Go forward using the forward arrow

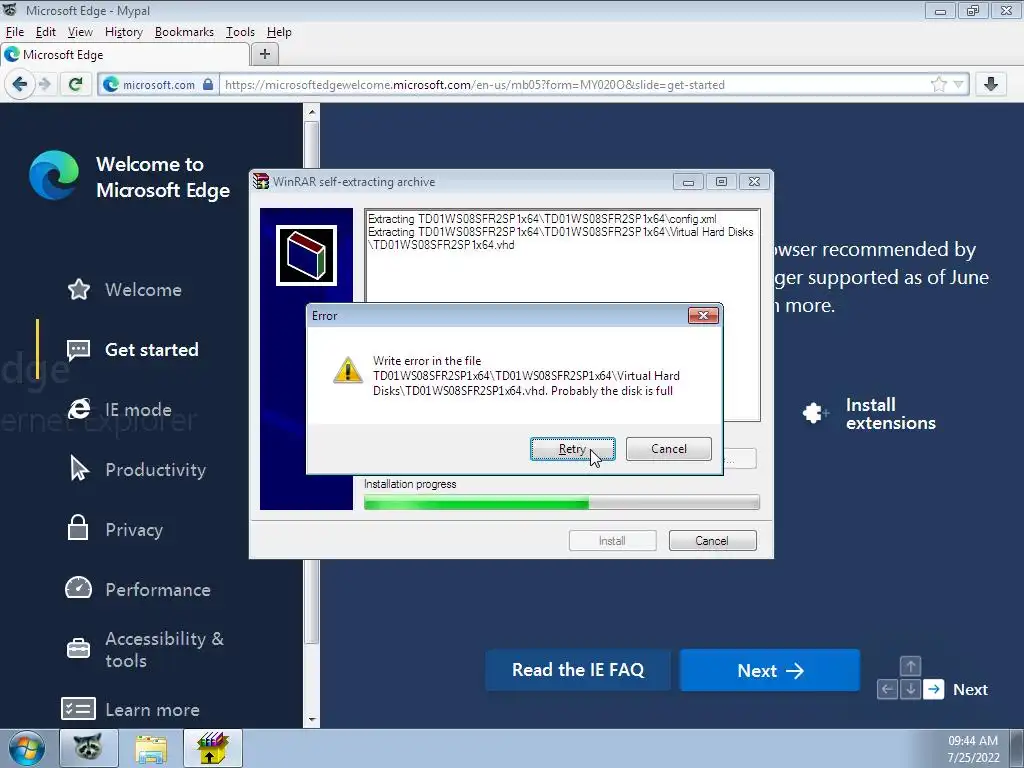click(45, 84)
